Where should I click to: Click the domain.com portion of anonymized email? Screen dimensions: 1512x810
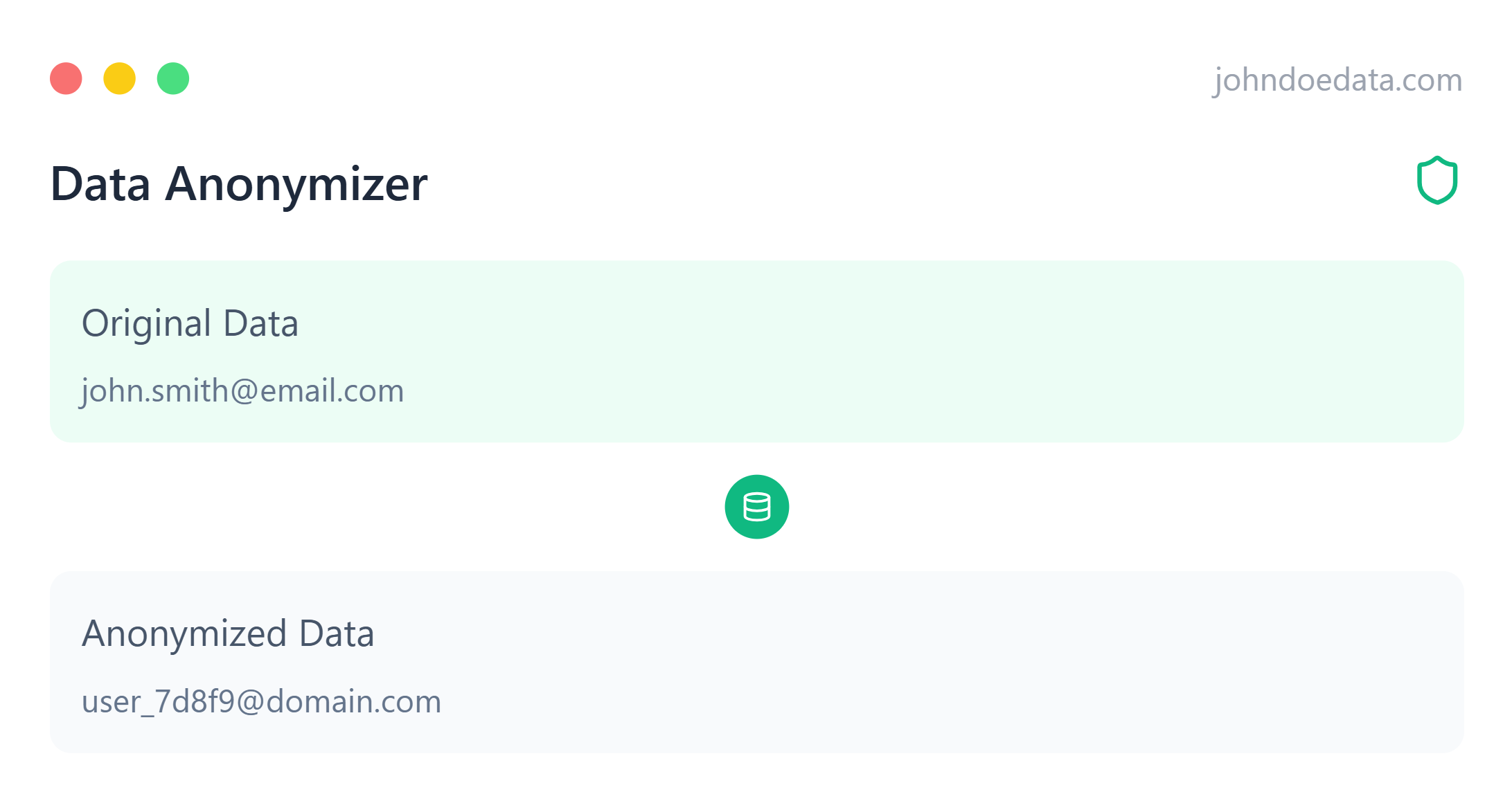point(353,702)
